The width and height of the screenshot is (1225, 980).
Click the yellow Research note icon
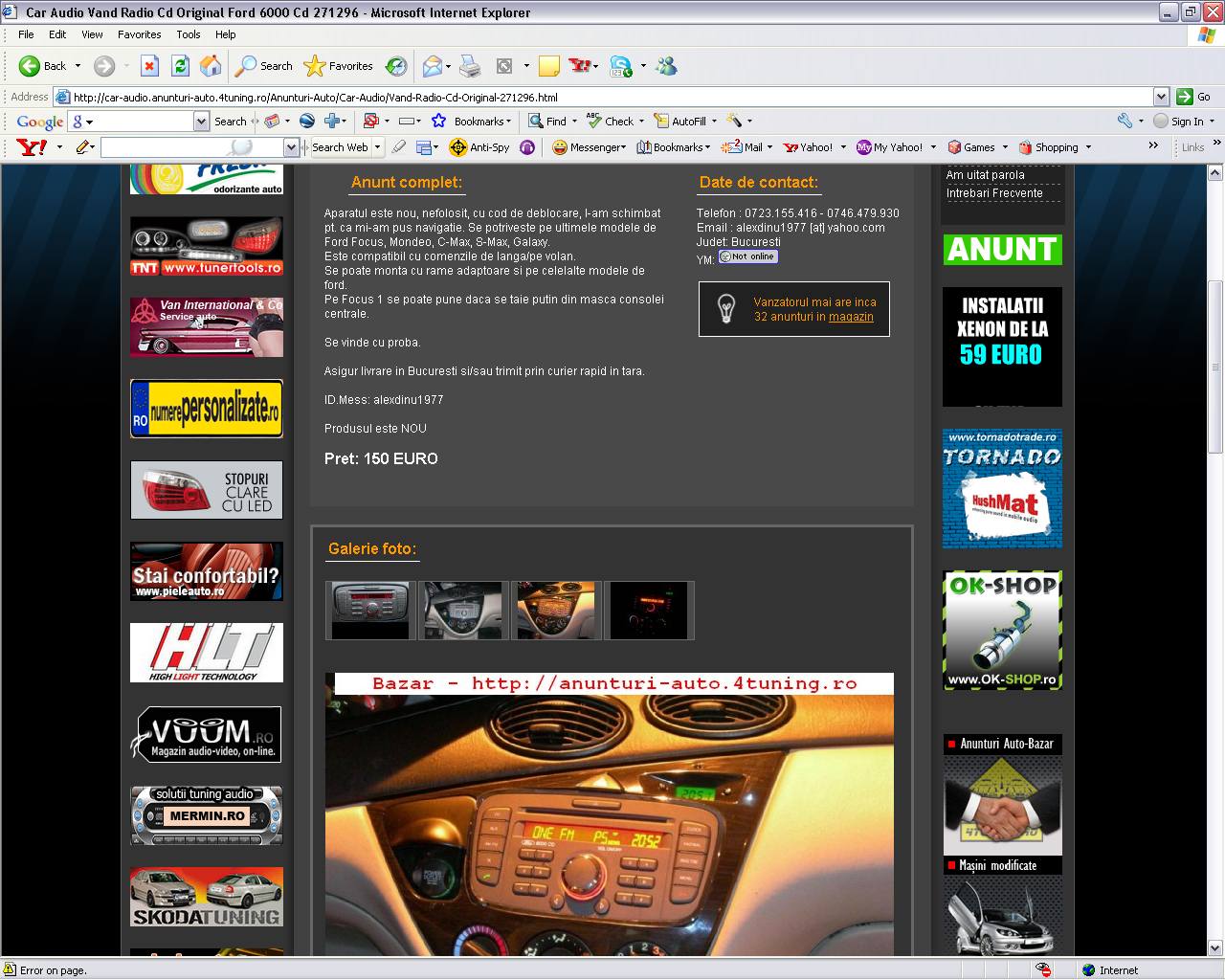[x=548, y=66]
